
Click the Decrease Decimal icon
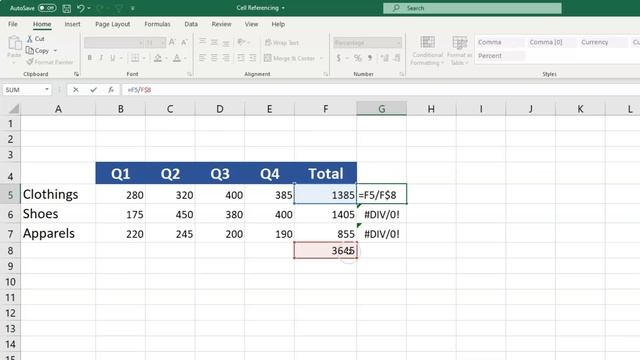coord(397,58)
